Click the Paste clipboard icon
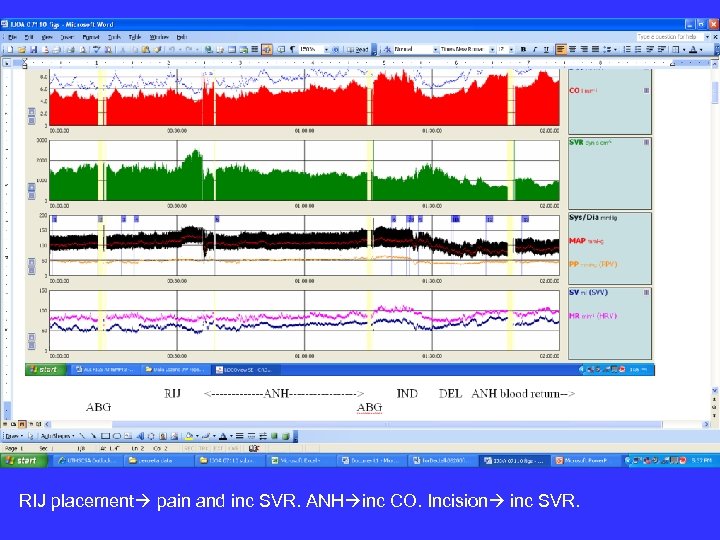Screen dimensions: 720x540 tap(146, 49)
